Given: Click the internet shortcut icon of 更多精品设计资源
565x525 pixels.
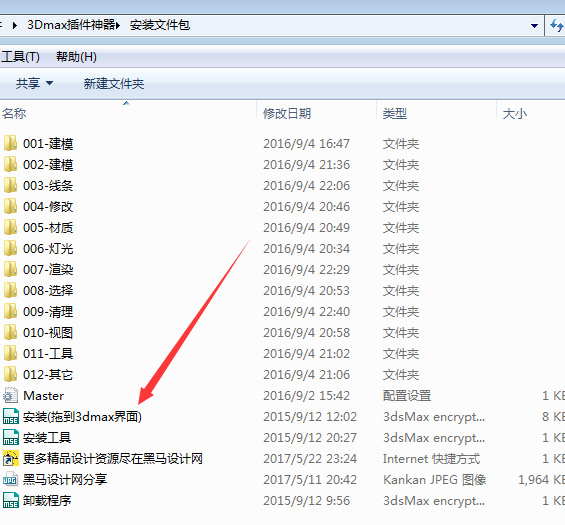Looking at the screenshot, I should coord(10,458).
